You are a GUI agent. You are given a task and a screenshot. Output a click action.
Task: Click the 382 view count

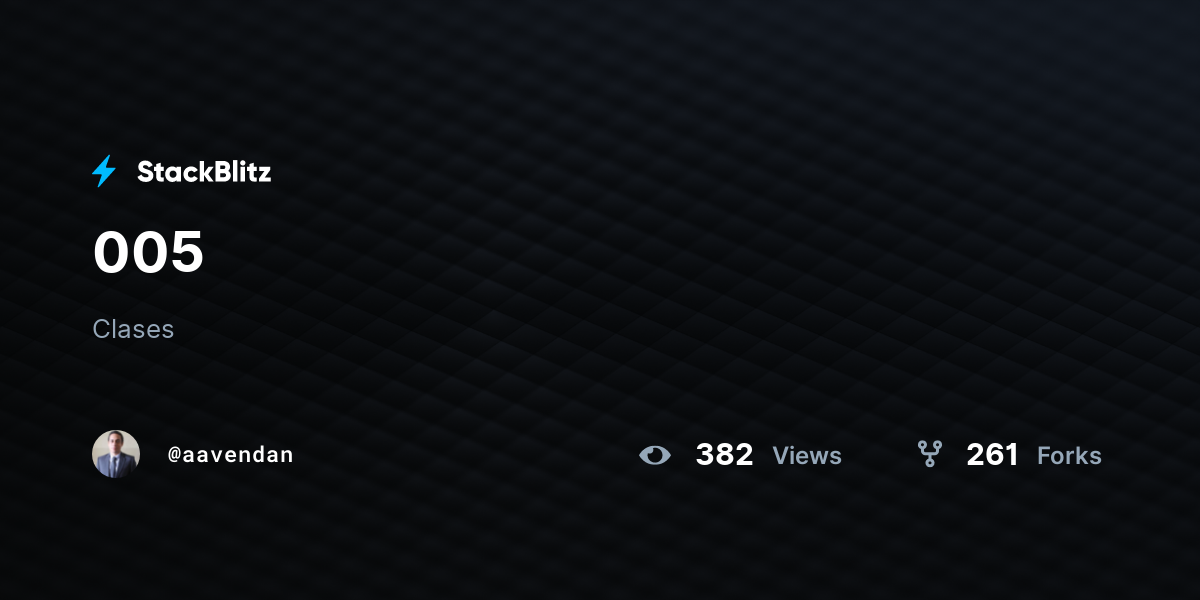[x=724, y=455]
